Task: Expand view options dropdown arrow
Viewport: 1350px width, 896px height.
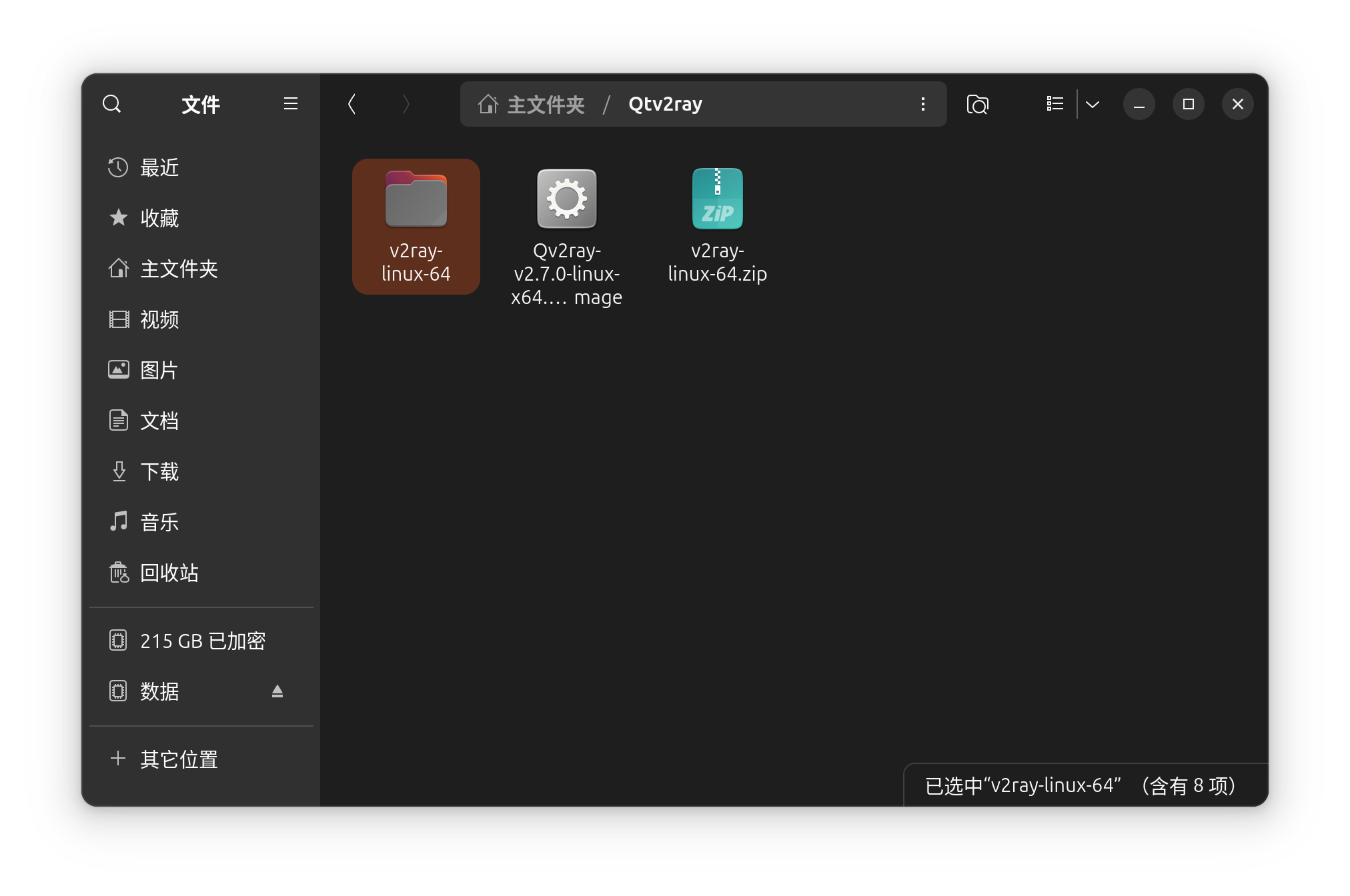Action: pos(1093,104)
